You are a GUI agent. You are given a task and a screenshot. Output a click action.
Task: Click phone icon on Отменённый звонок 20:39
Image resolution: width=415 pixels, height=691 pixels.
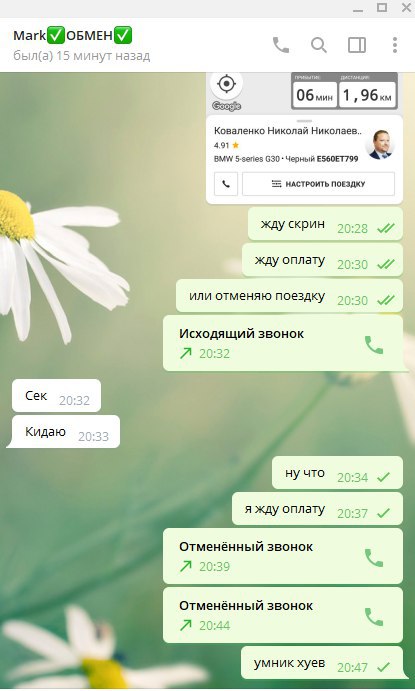pos(374,558)
